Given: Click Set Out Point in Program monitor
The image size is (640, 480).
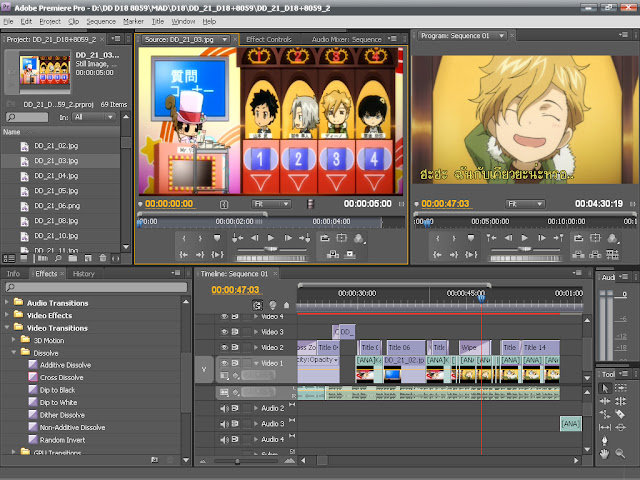Looking at the screenshot, I should click(x=454, y=238).
